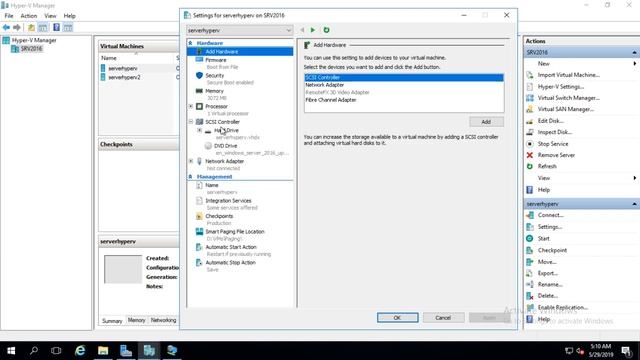640x360 pixels.
Task: Click the Windows Start button
Action: coord(11,351)
